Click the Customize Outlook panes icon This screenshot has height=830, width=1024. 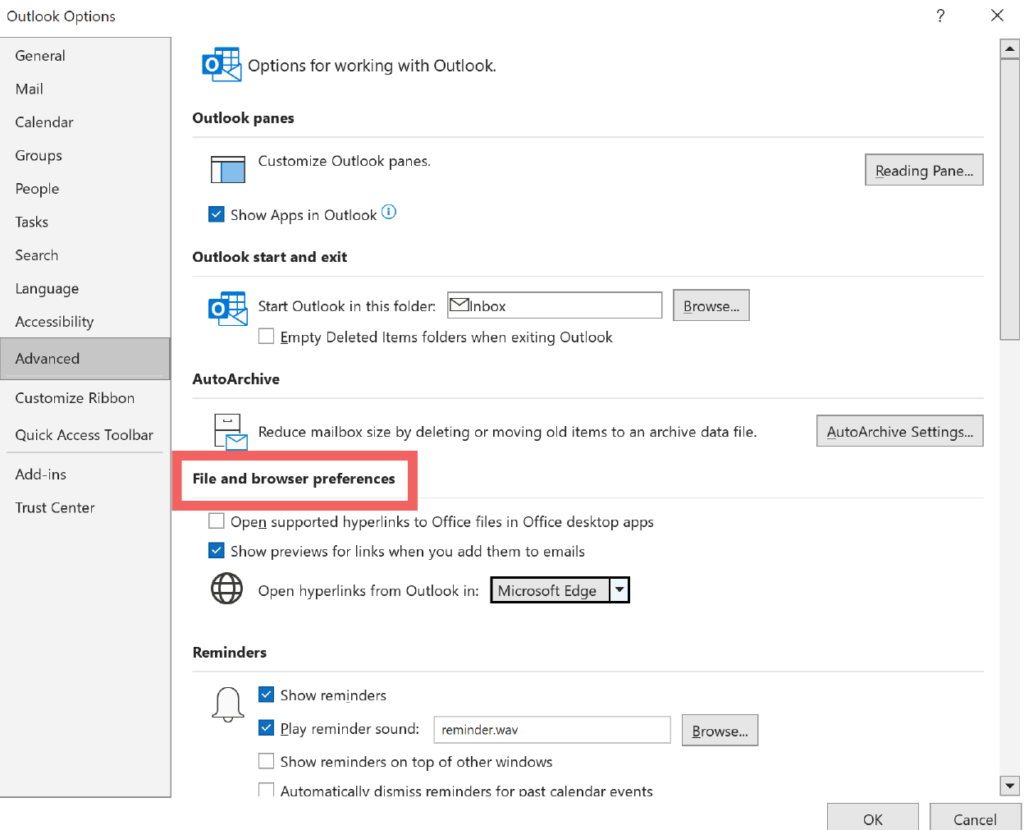(228, 169)
